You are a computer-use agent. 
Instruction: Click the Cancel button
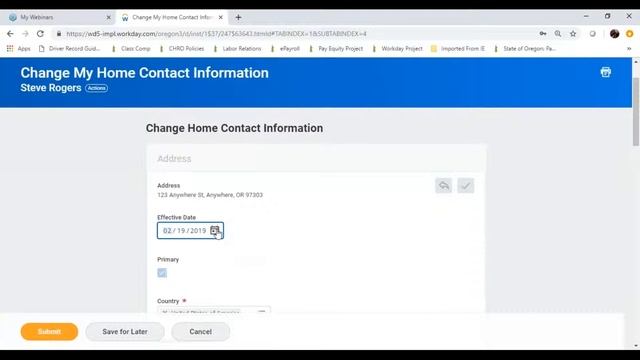pyautogui.click(x=200, y=331)
